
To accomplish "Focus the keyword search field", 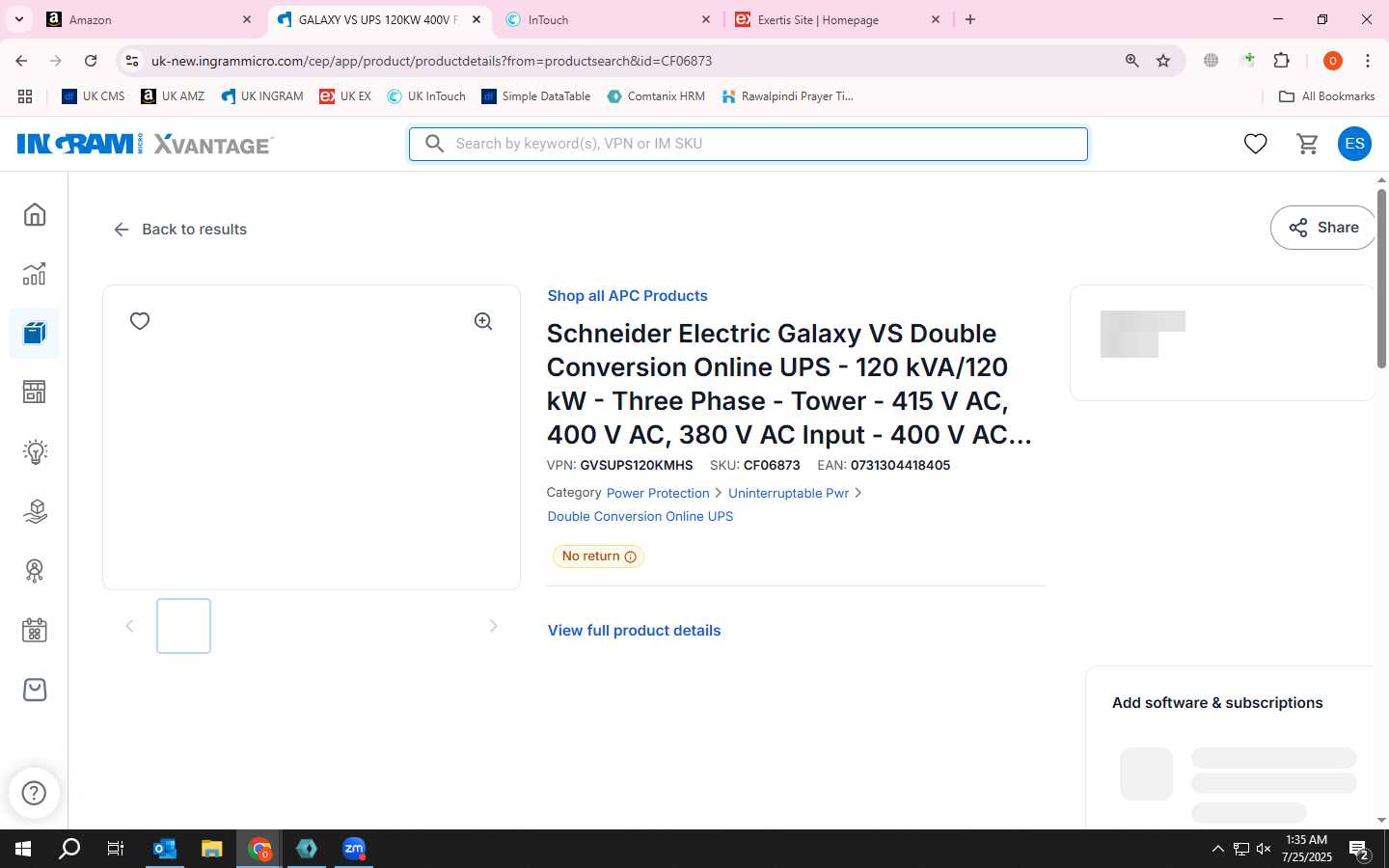I will tap(749, 144).
